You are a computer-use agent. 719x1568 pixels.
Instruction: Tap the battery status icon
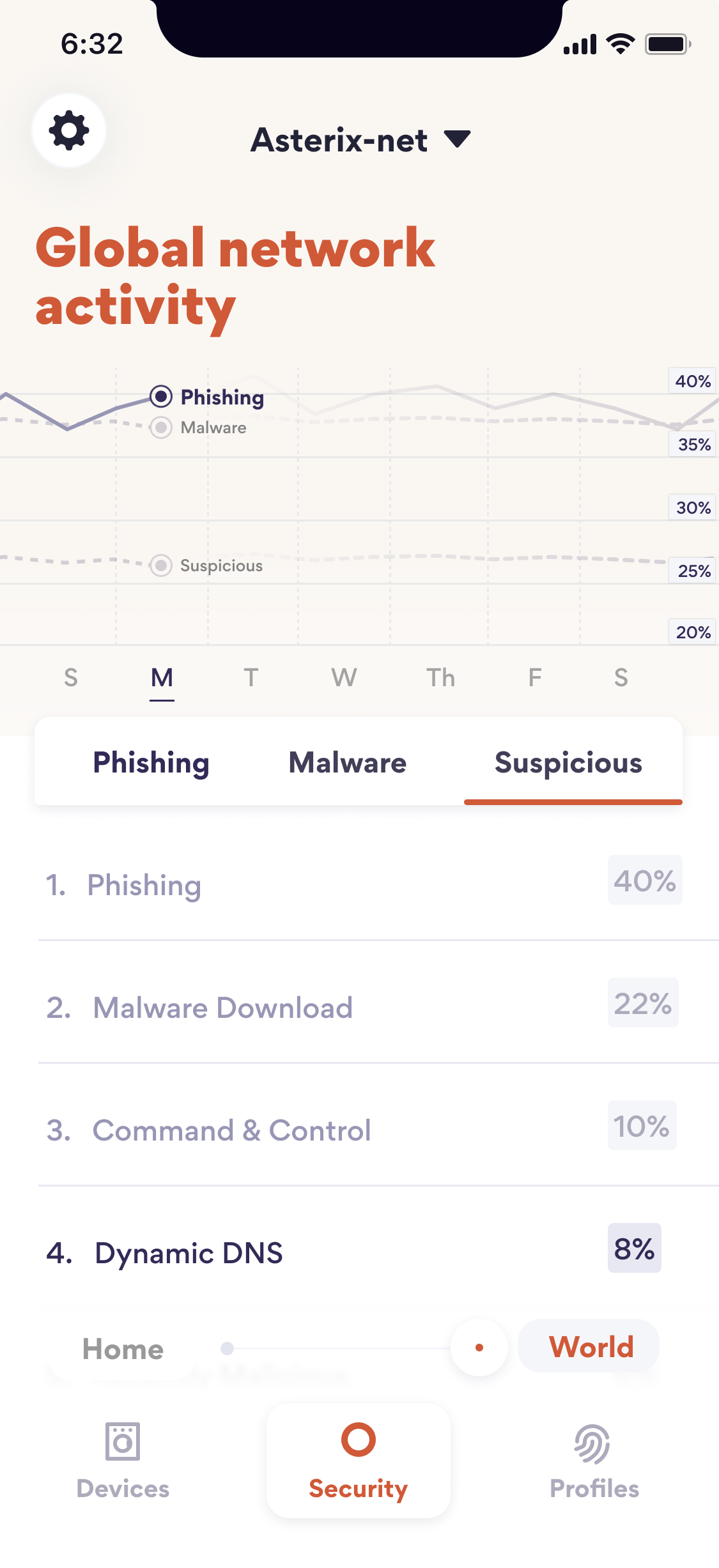667,44
